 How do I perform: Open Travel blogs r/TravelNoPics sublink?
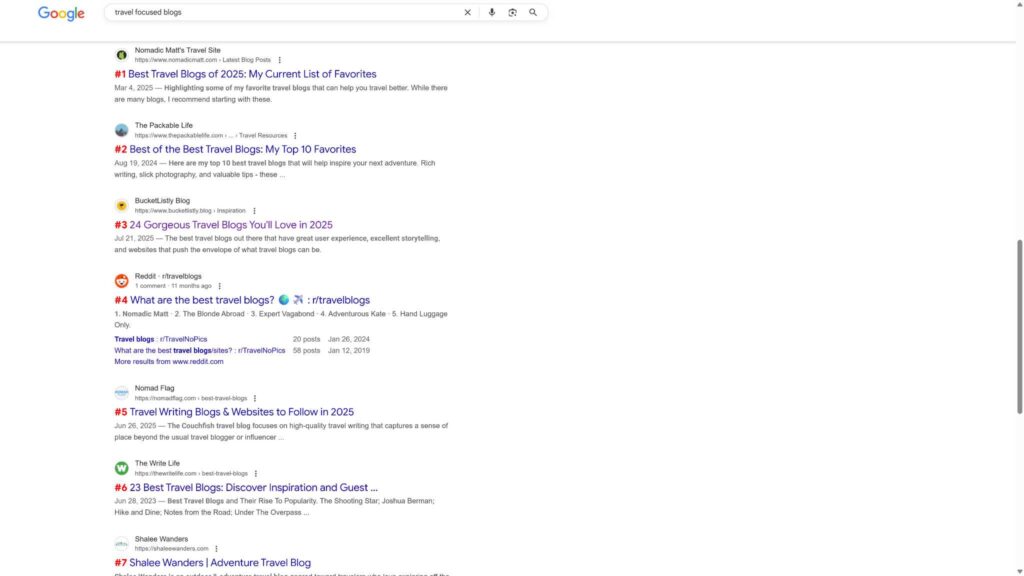pyautogui.click(x=161, y=339)
